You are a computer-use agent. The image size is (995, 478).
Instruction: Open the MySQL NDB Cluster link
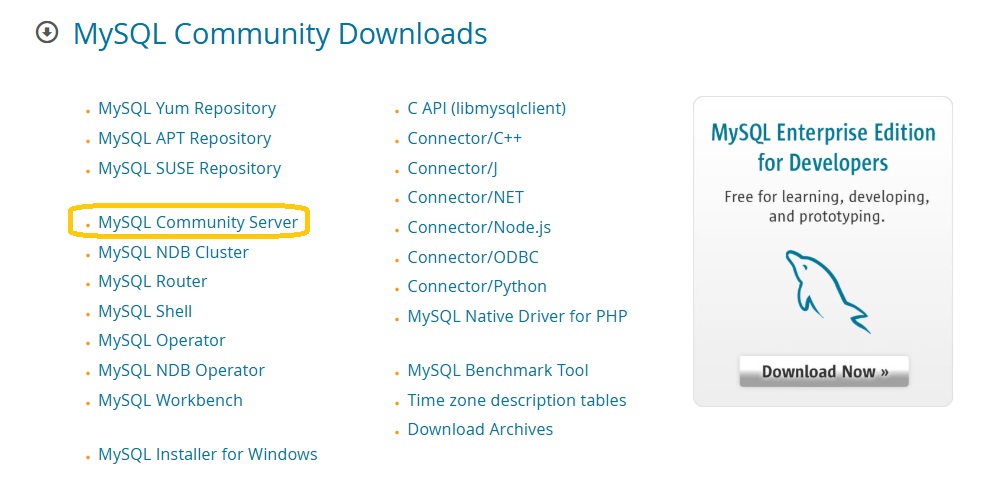pyautogui.click(x=173, y=252)
